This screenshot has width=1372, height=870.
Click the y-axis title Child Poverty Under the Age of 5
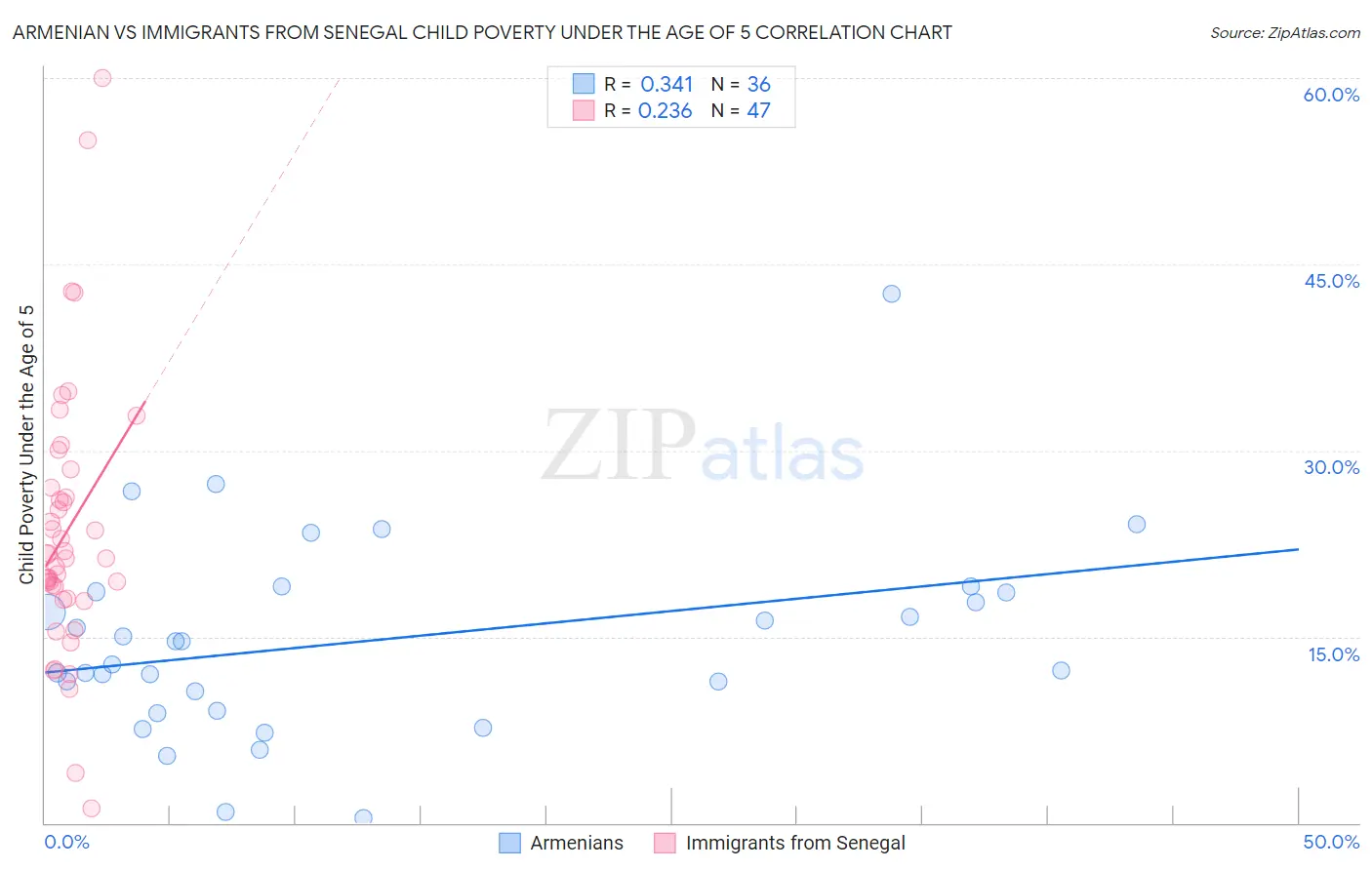click(x=26, y=445)
